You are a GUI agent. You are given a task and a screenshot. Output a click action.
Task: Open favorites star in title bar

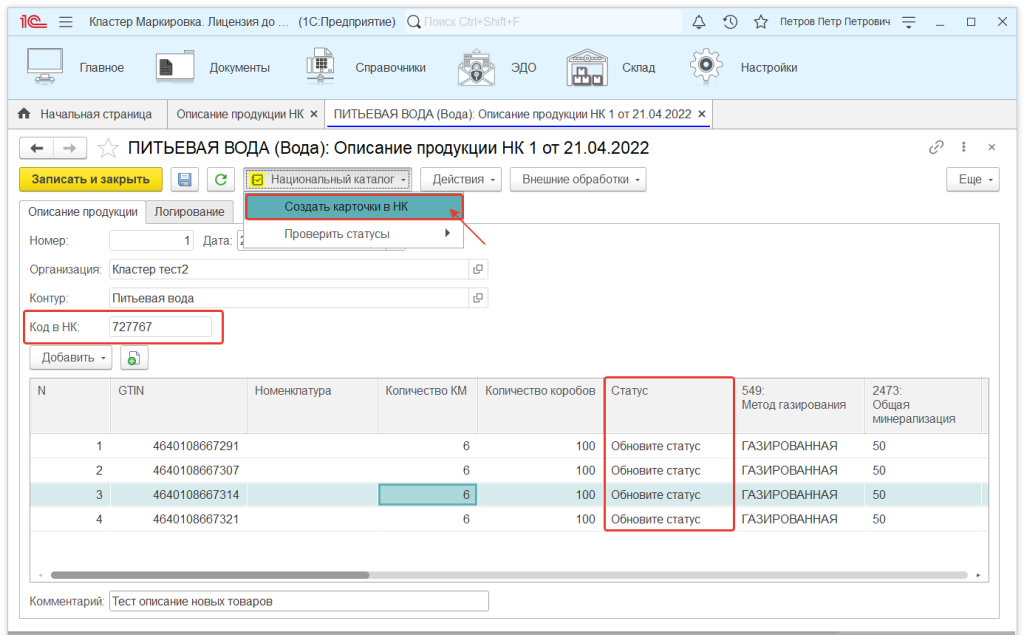761,22
